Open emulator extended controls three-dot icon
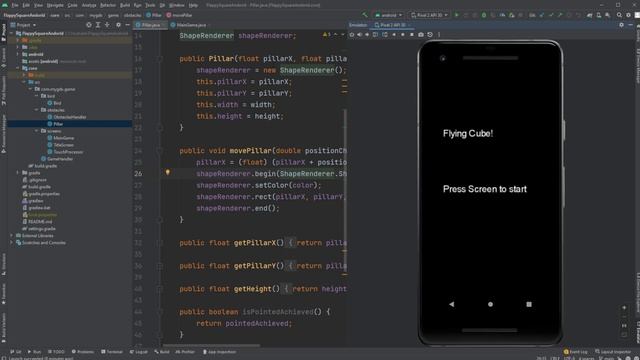This screenshot has height=360, width=640. point(439,35)
